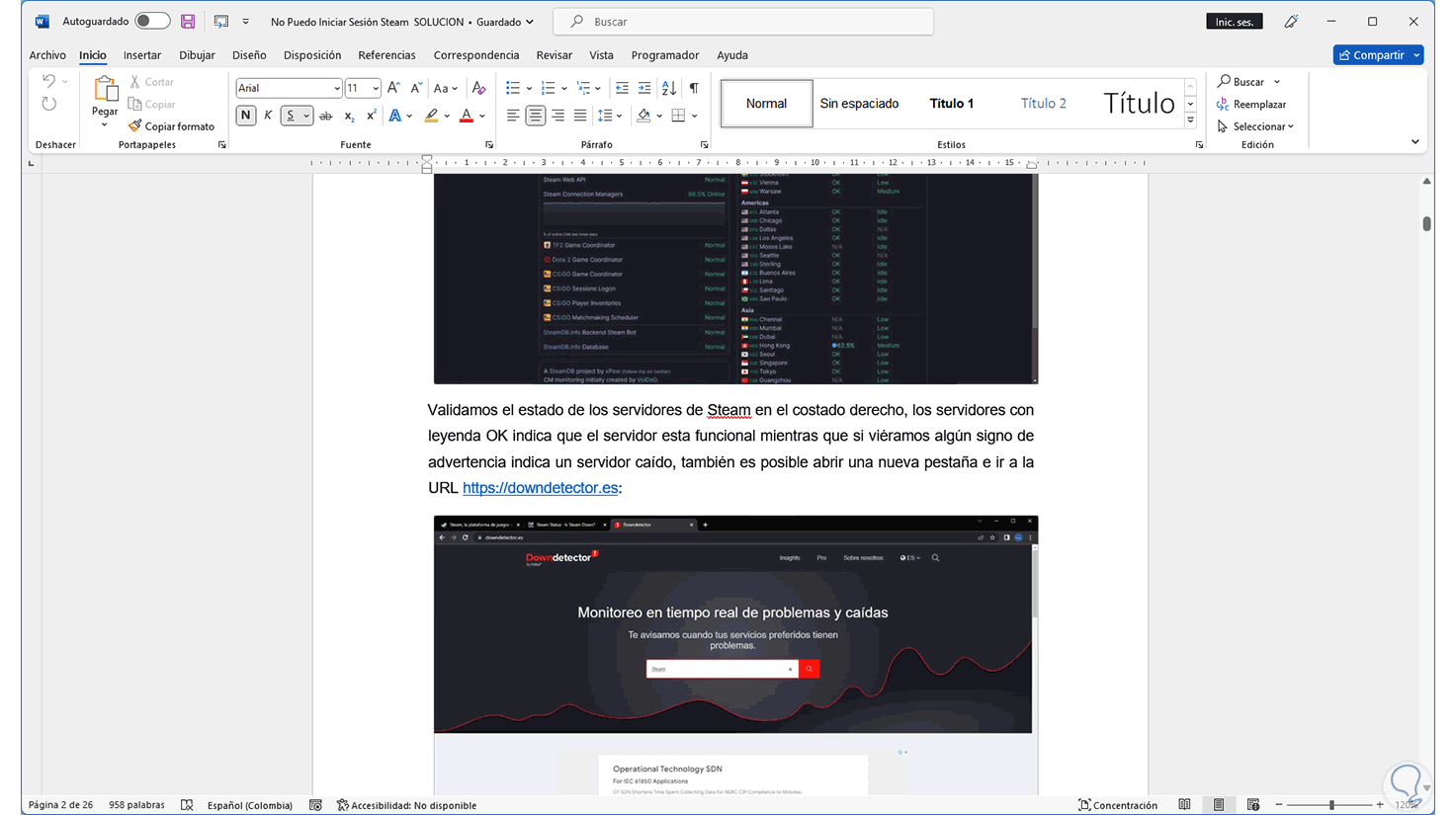
Task: Toggle subscript formatting
Action: tap(349, 116)
